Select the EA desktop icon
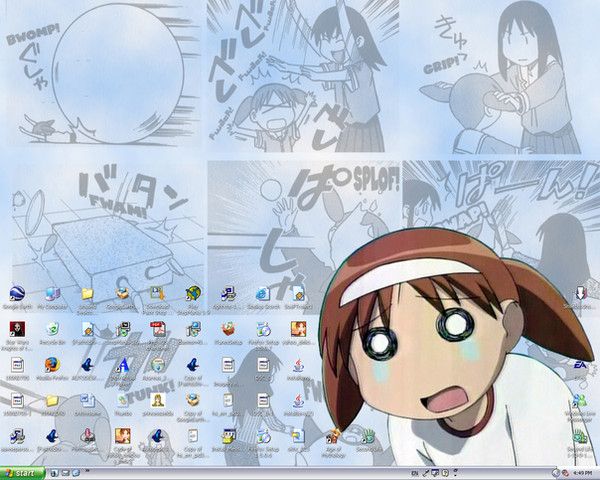 pyautogui.click(x=580, y=365)
